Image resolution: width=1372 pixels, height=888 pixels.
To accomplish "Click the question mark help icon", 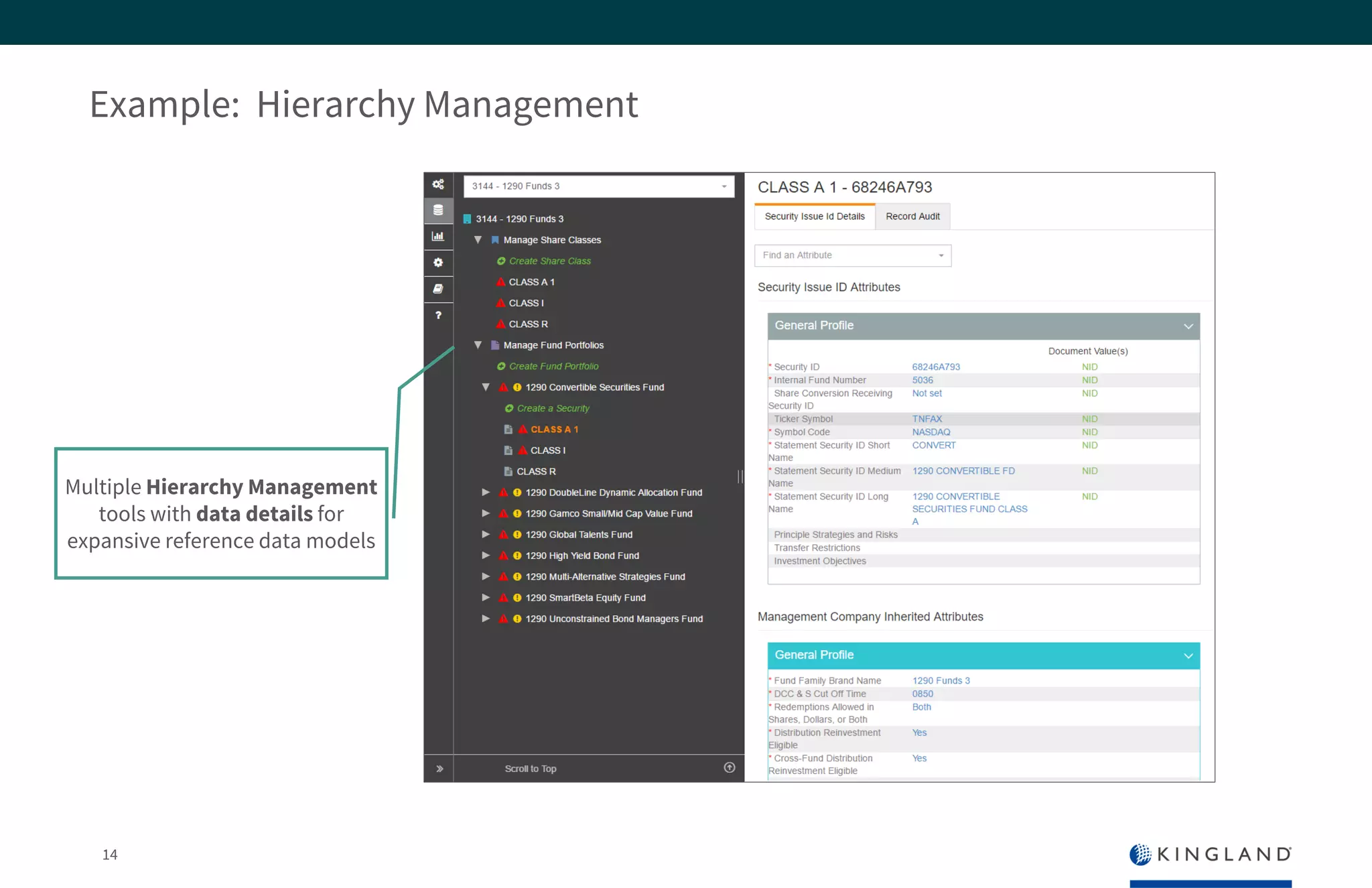I will point(438,315).
